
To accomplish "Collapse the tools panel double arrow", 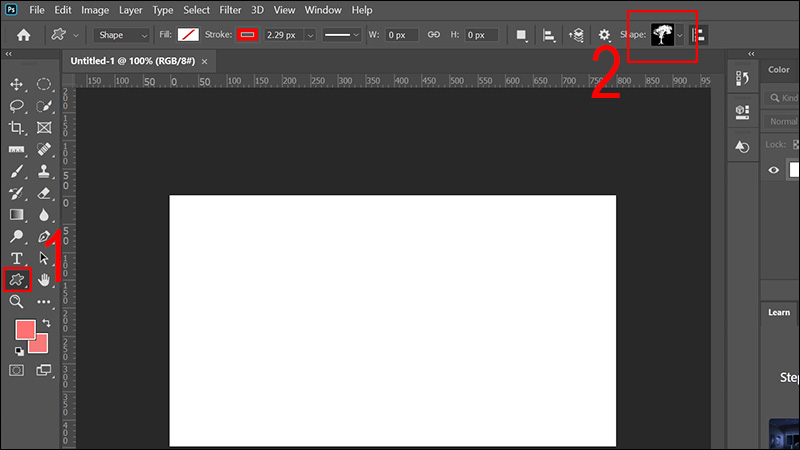I will [x=8, y=54].
